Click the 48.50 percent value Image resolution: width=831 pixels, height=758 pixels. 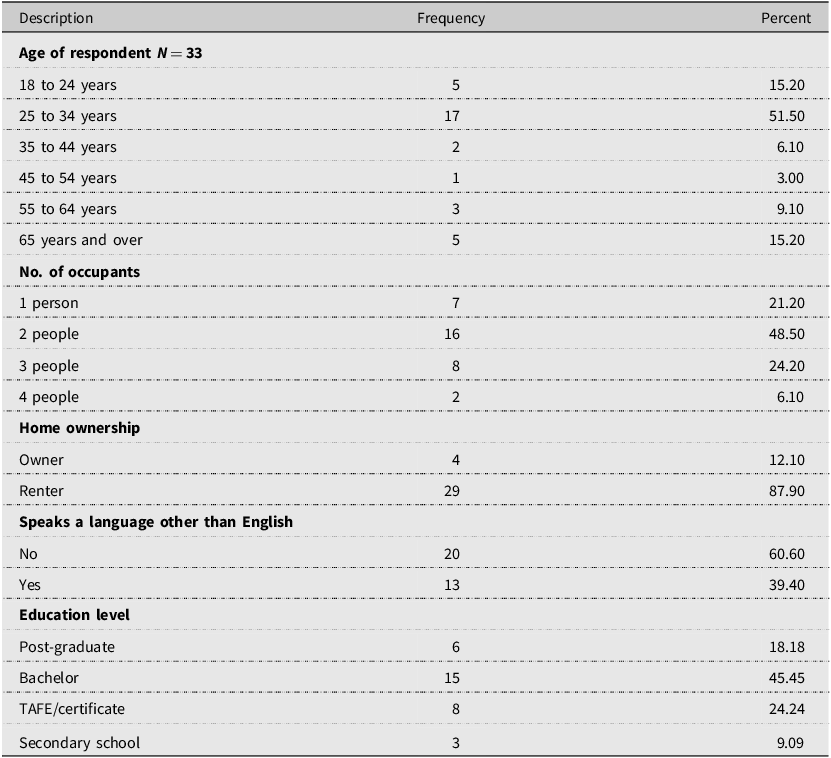tap(787, 334)
